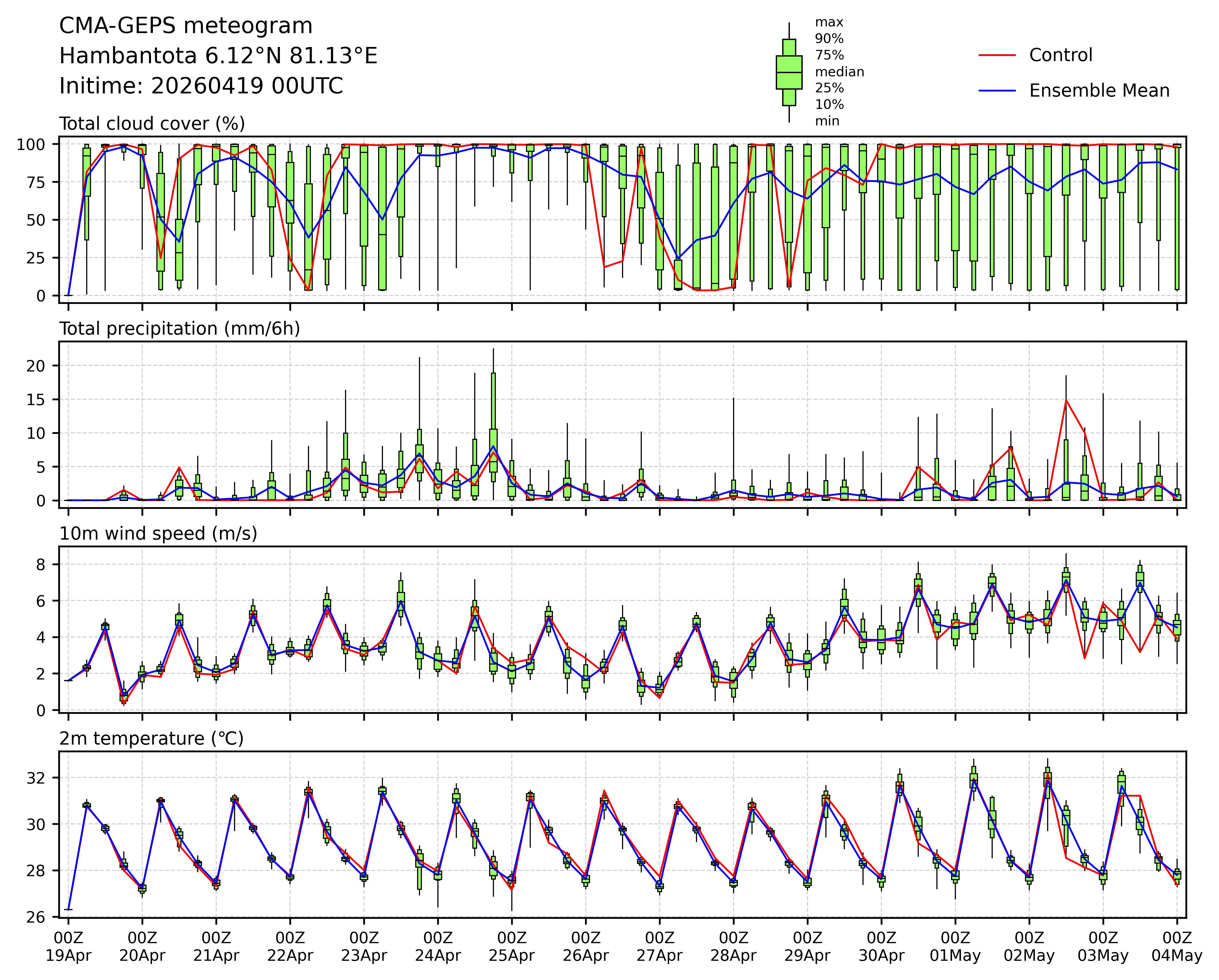Screen dimensions: 1219x980
Task: Click the 00Z 01May axis label
Action: point(955,947)
